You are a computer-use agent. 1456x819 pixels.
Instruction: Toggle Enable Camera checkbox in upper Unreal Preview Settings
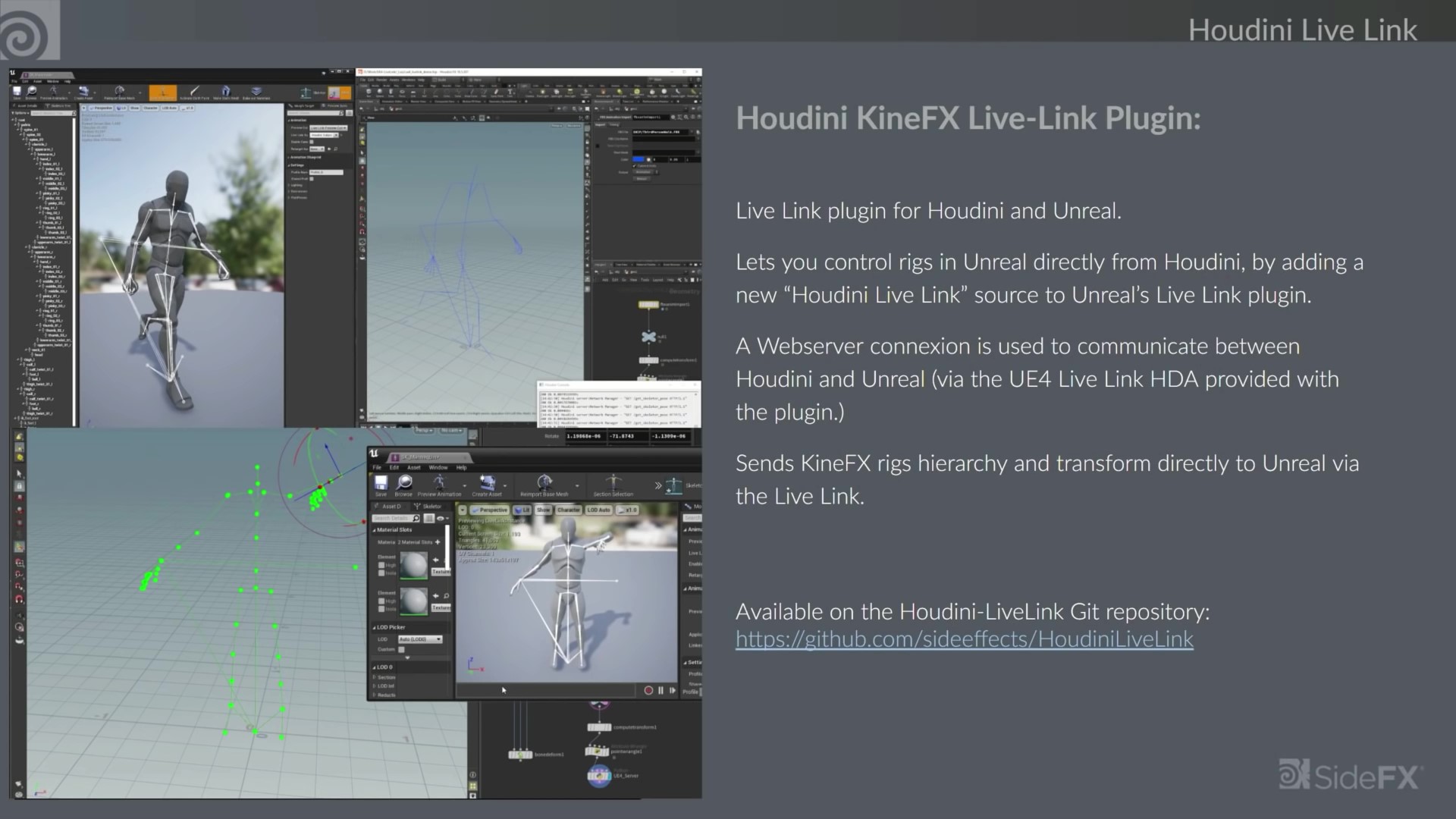[312, 142]
